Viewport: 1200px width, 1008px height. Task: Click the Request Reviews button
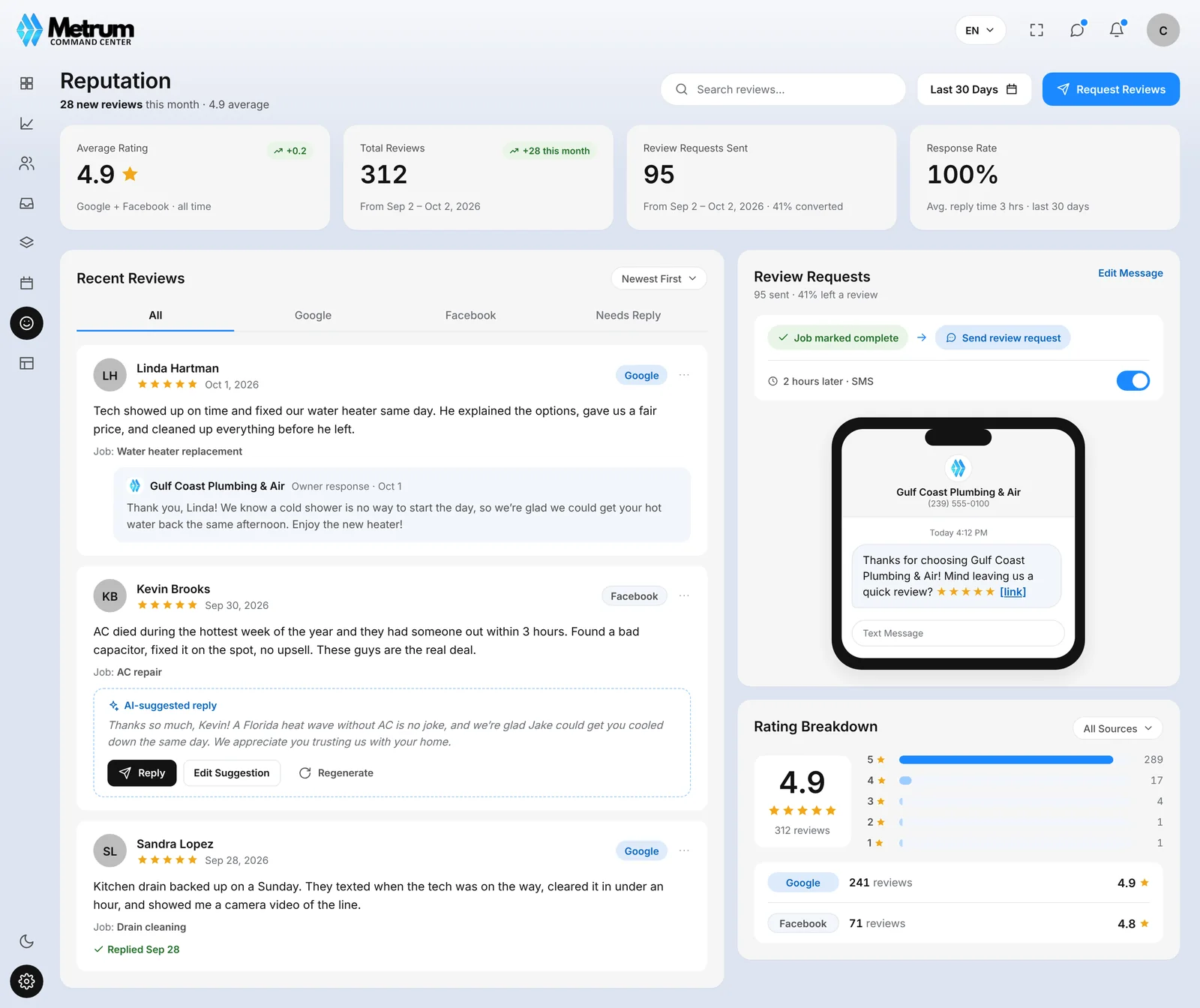1111,89
